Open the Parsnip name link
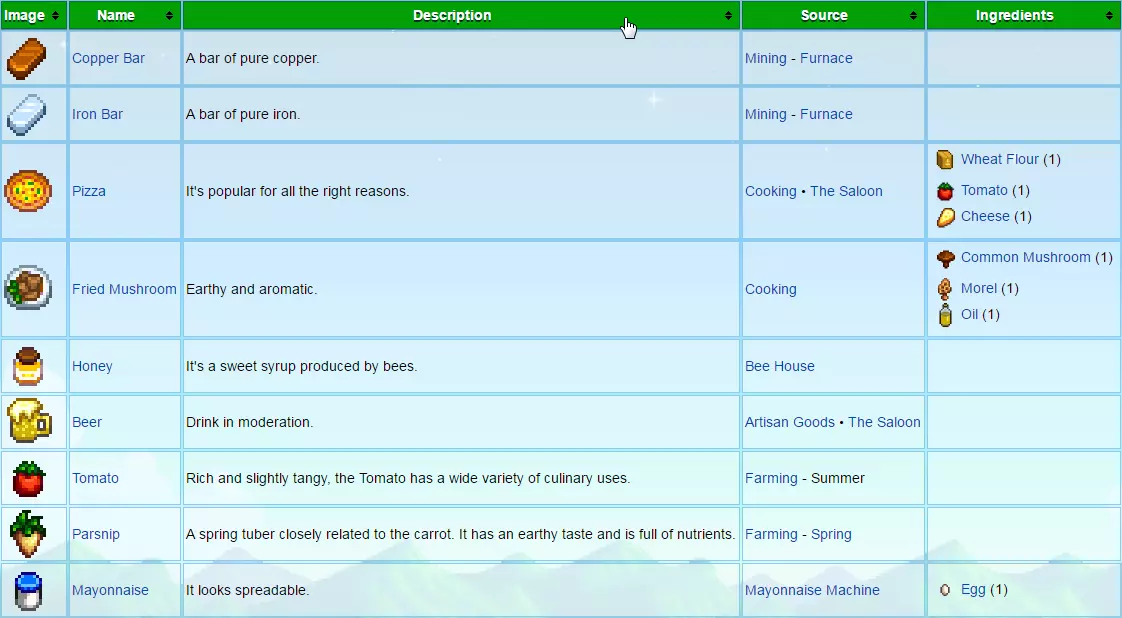The image size is (1122, 618). click(x=96, y=534)
